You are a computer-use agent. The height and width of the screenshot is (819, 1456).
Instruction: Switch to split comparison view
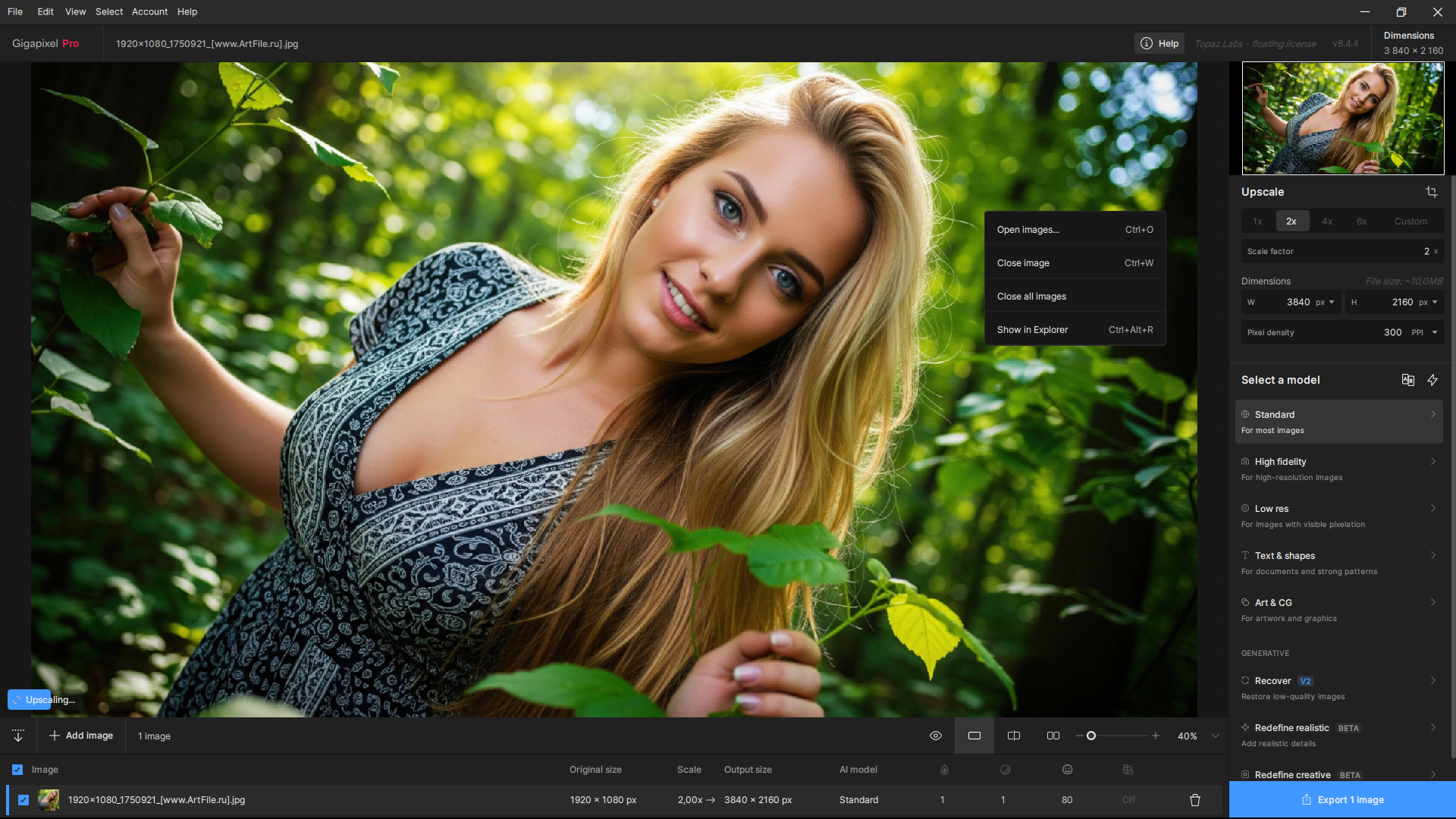(x=1014, y=736)
